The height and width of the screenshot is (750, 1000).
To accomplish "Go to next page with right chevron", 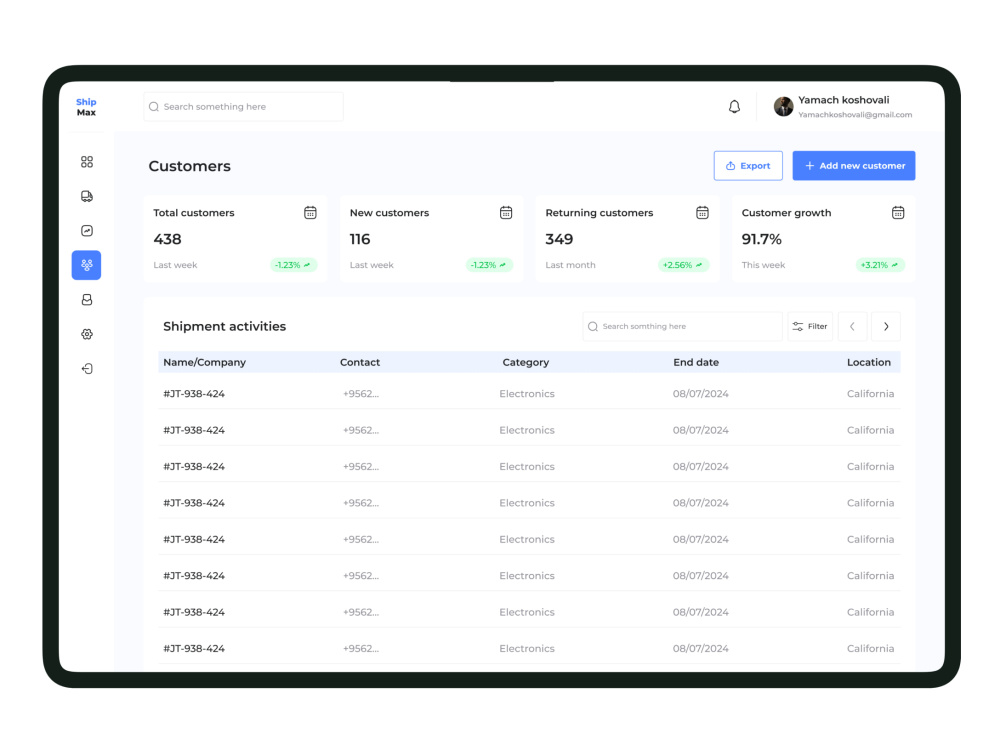I will pyautogui.click(x=886, y=326).
